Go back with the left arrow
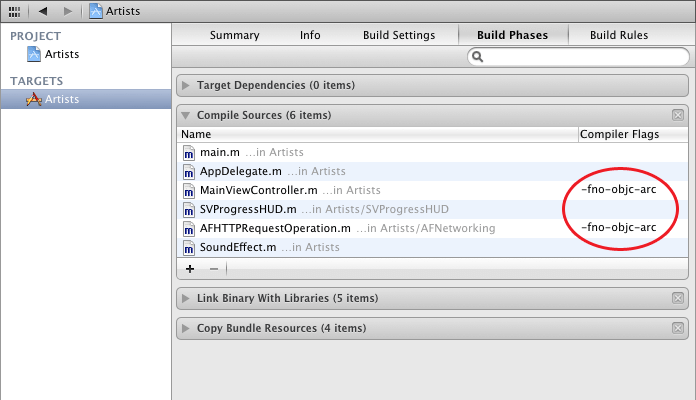The image size is (696, 400). (45, 11)
